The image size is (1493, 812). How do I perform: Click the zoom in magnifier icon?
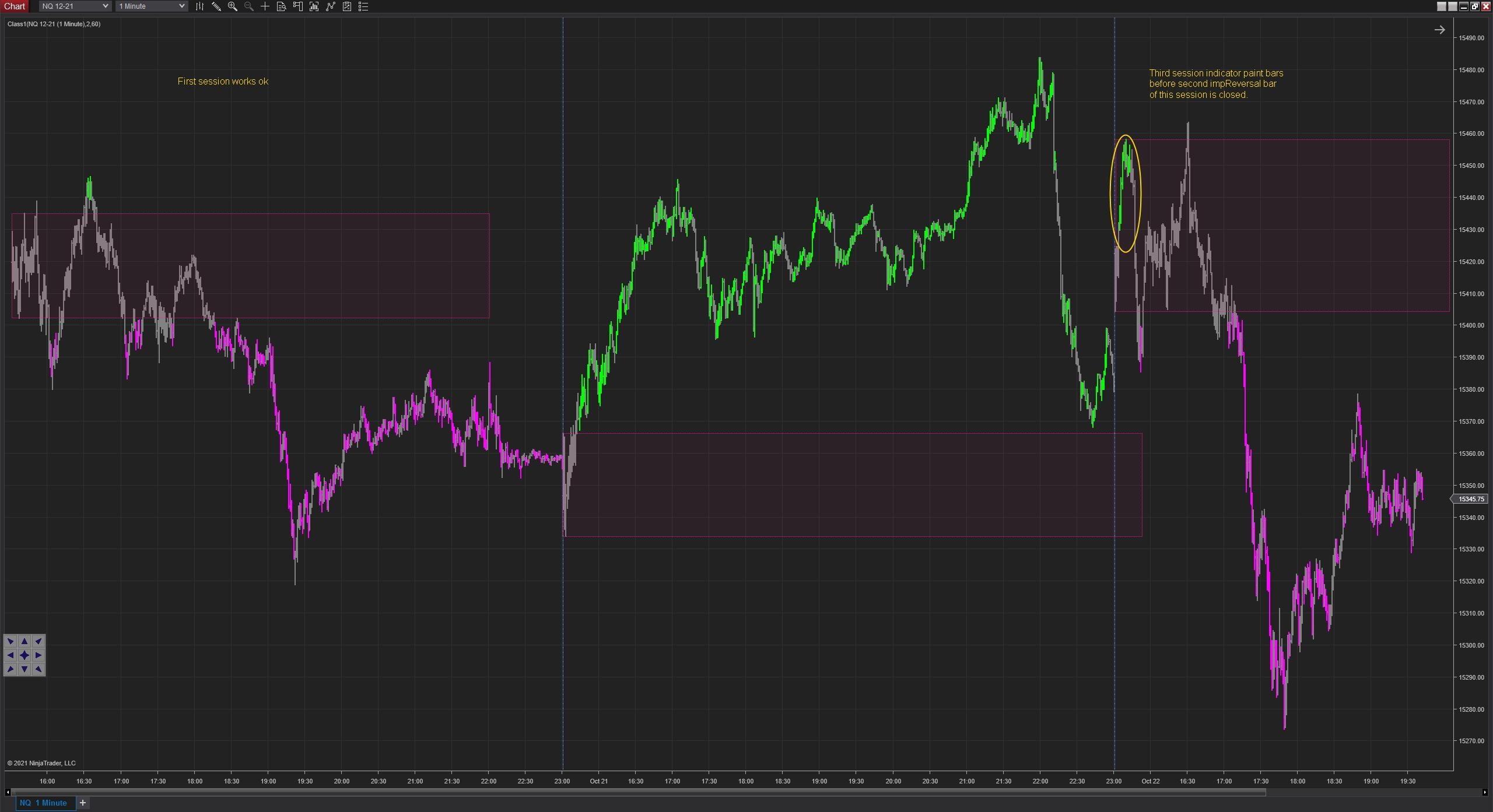click(x=232, y=6)
